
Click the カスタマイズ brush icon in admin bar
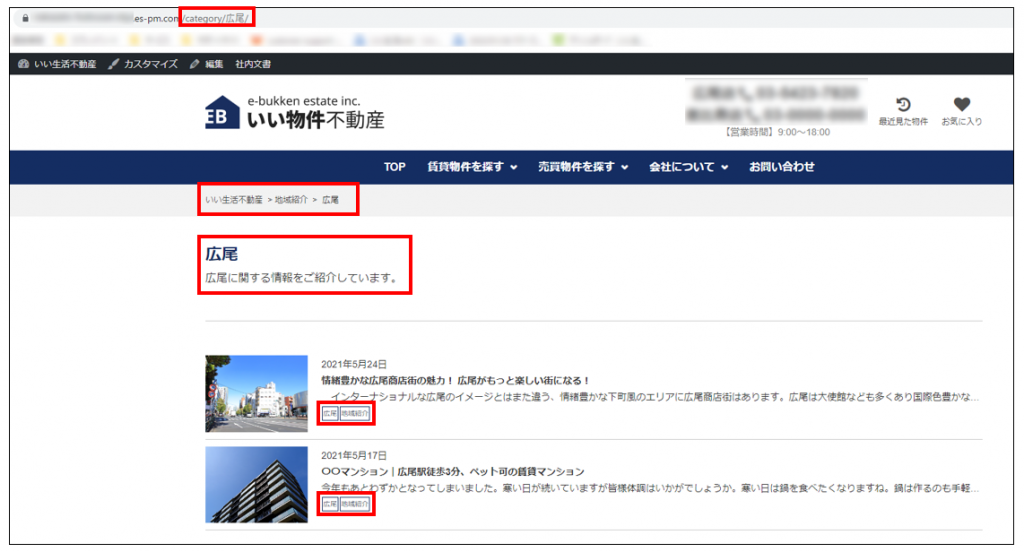(114, 64)
